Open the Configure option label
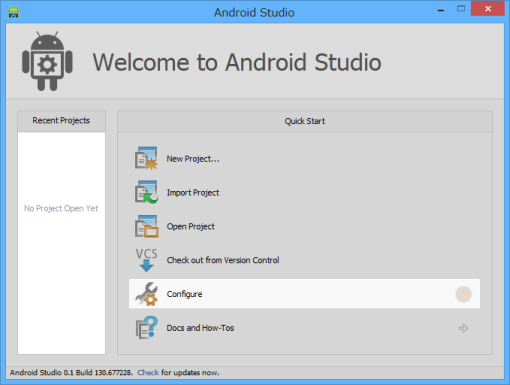The height and width of the screenshot is (385, 510). pos(184,294)
